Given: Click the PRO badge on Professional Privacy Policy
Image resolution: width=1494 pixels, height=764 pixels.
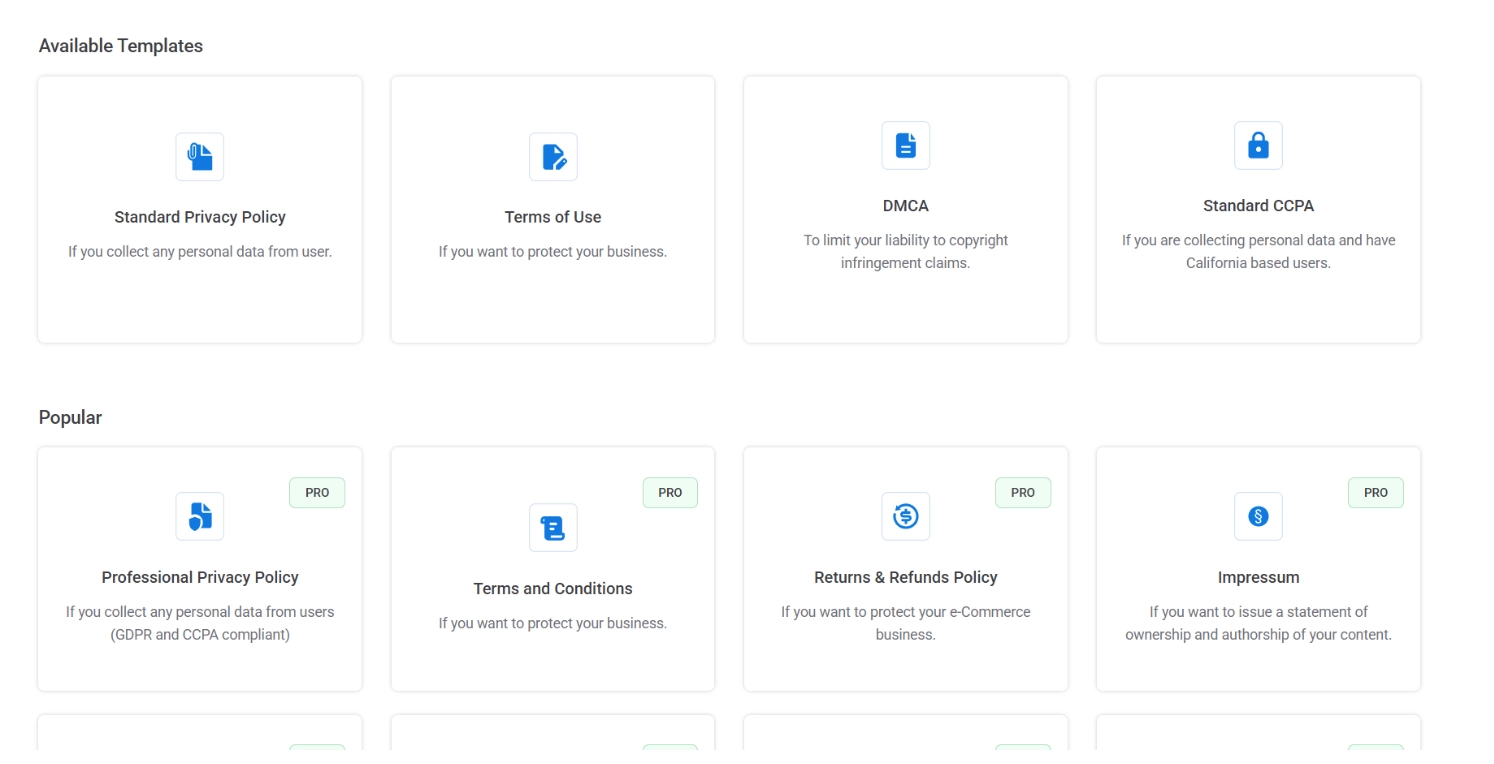Looking at the screenshot, I should coord(317,492).
